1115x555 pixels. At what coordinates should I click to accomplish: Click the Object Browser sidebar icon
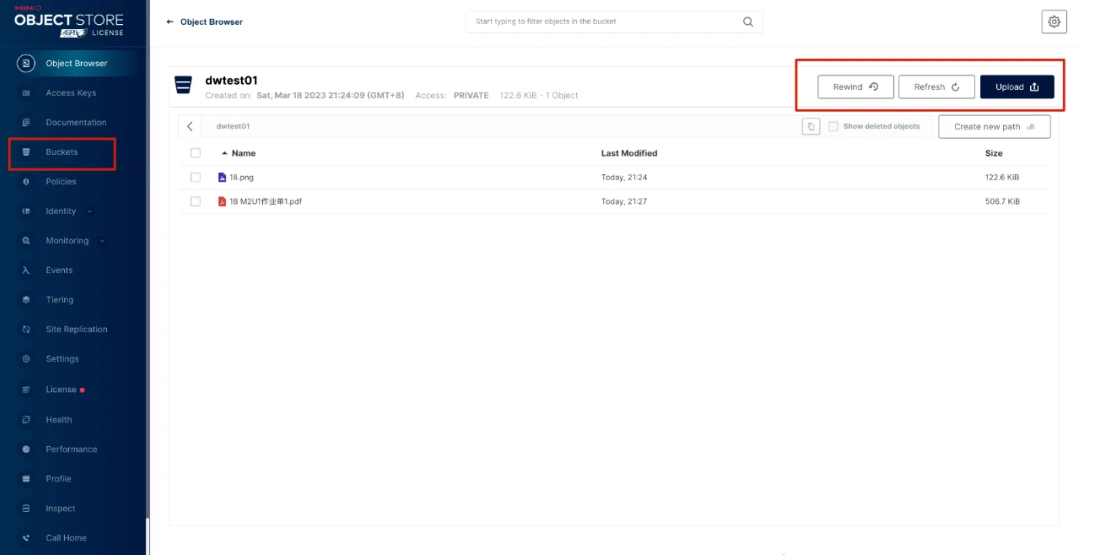point(27,64)
